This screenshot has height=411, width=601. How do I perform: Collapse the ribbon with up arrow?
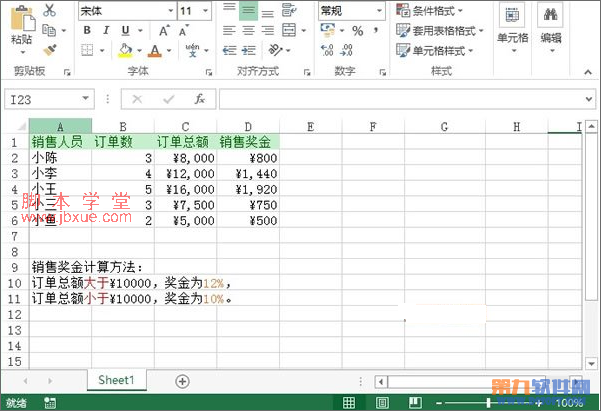(588, 72)
